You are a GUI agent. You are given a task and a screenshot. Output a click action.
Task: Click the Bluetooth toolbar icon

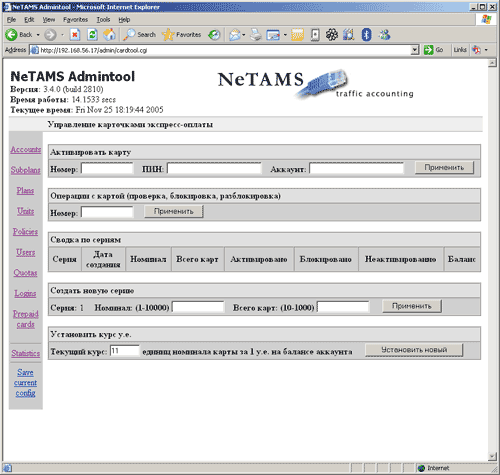click(366, 35)
